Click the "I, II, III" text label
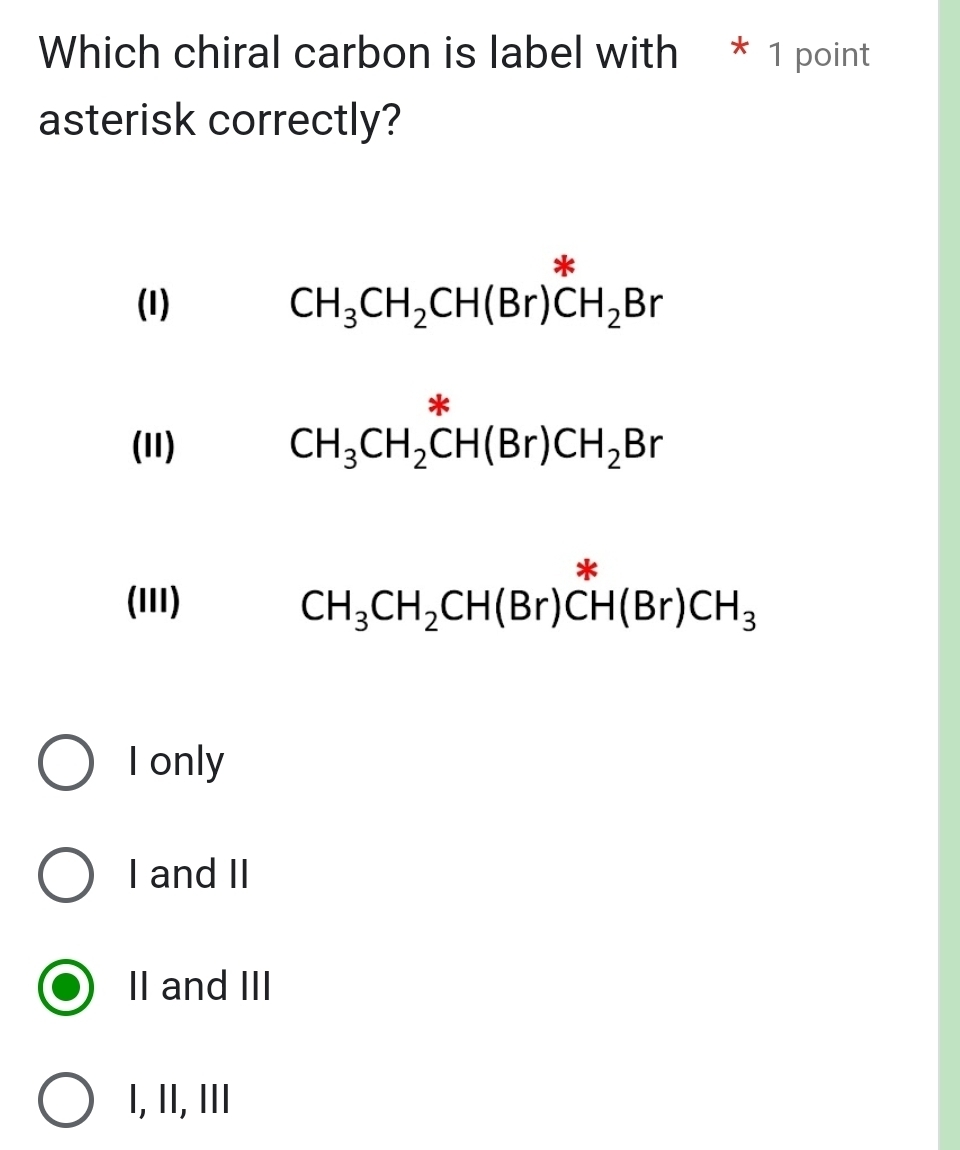 pyautogui.click(x=178, y=1100)
